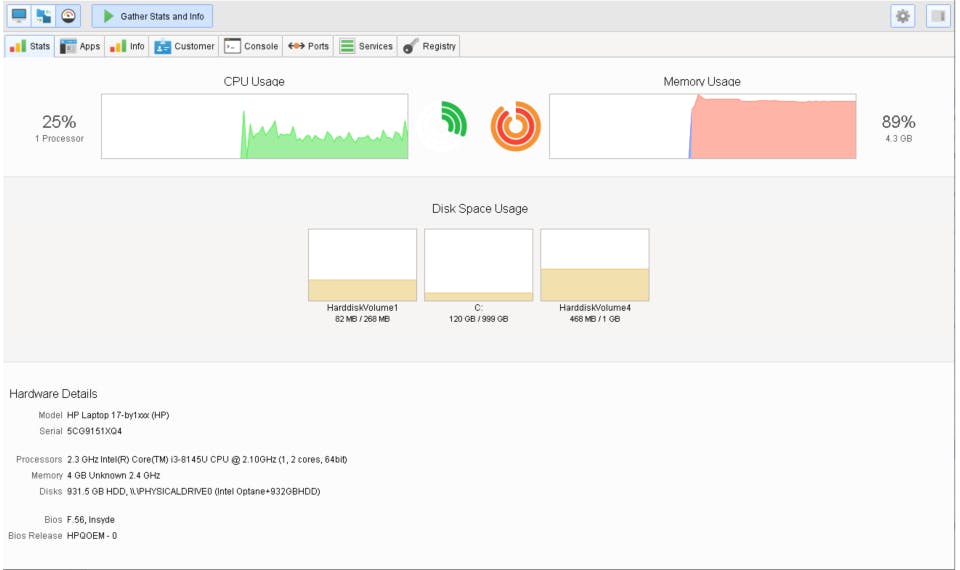Select the Ports tab
The width and height of the screenshot is (960, 570).
pyautogui.click(x=308, y=46)
